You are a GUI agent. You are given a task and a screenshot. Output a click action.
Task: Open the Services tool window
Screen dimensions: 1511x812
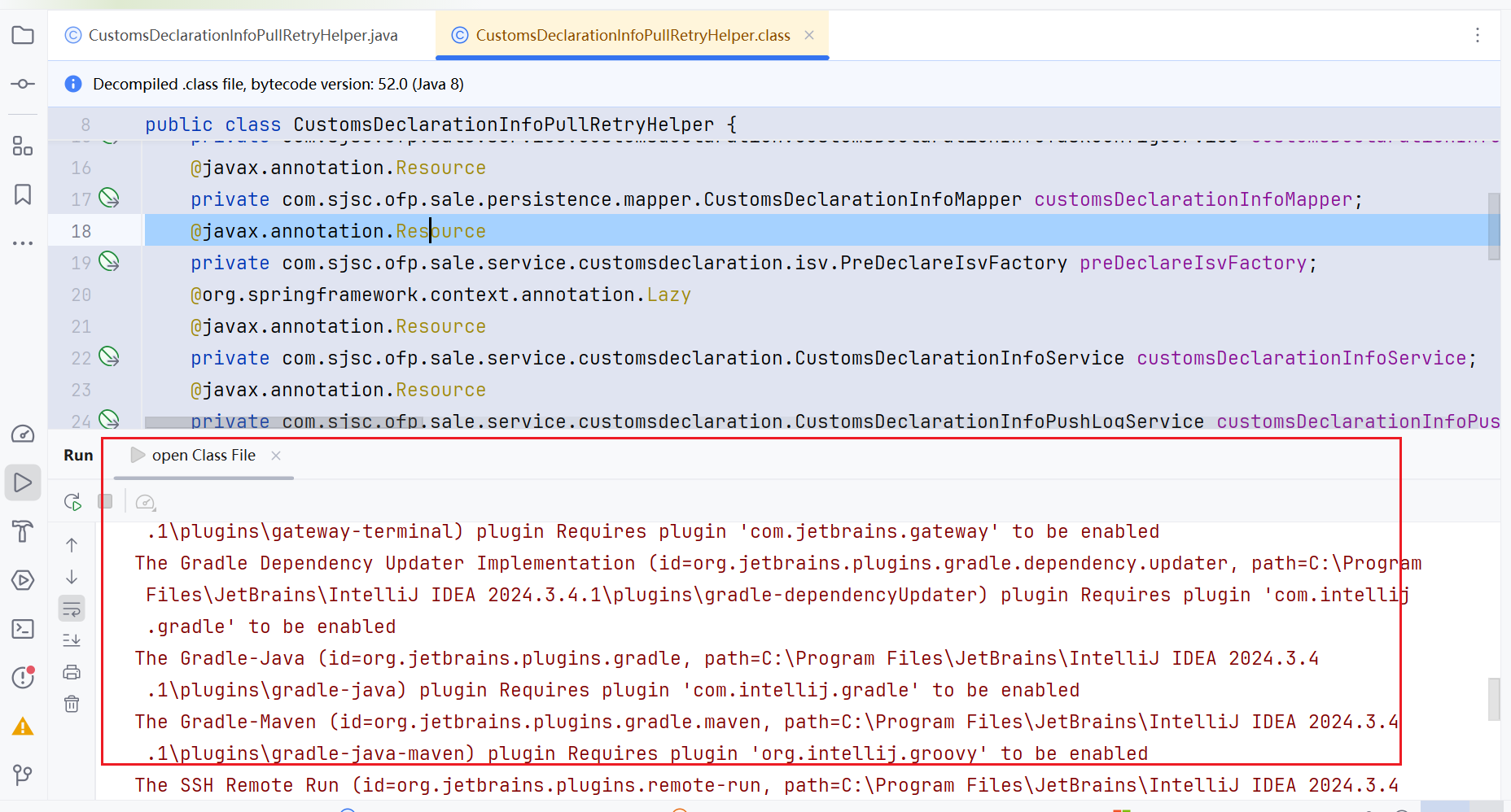pyautogui.click(x=23, y=580)
